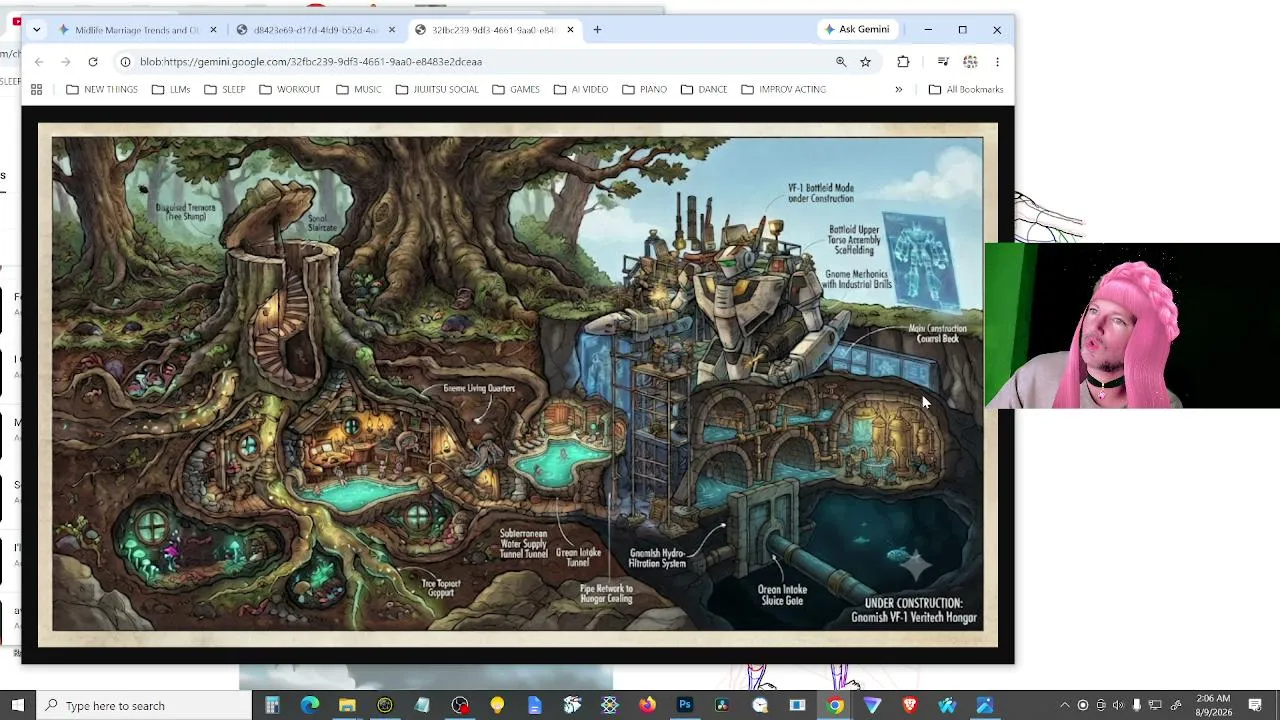Open the SLEEP bookmark folder
This screenshot has height=720, width=1280.
coord(225,90)
